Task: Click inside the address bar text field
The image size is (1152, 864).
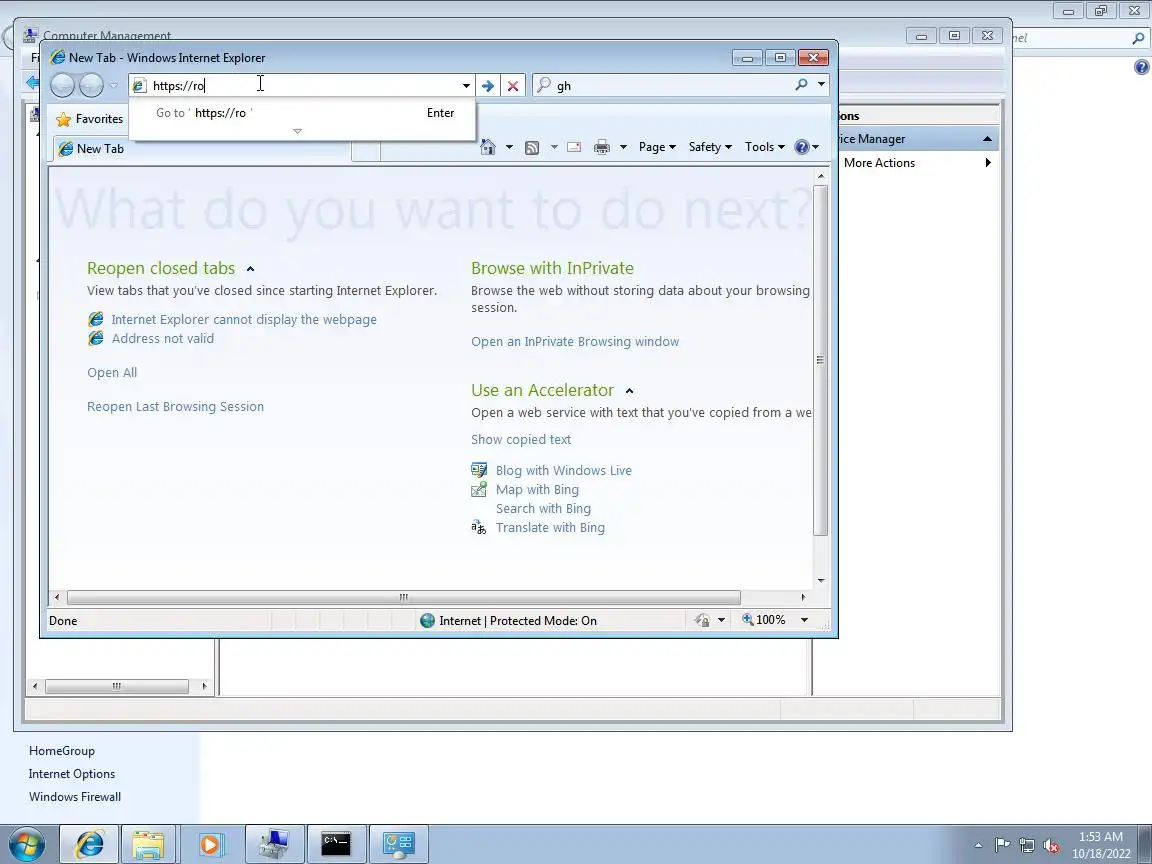Action: coord(303,86)
